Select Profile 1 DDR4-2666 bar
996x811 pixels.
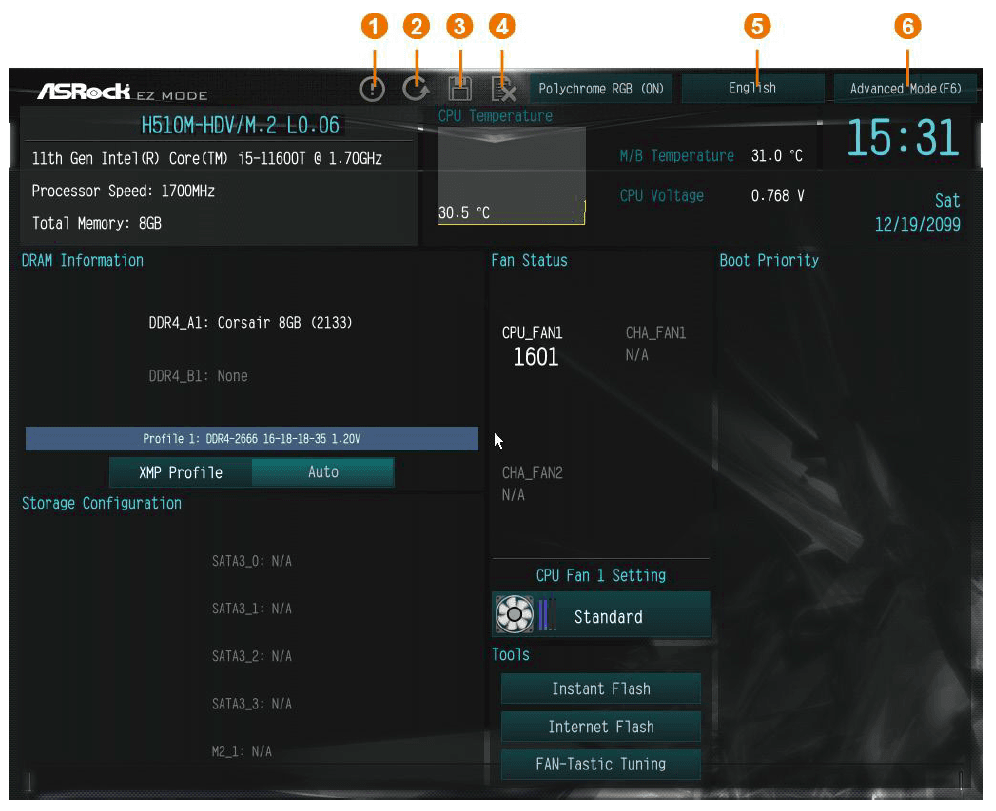(252, 439)
